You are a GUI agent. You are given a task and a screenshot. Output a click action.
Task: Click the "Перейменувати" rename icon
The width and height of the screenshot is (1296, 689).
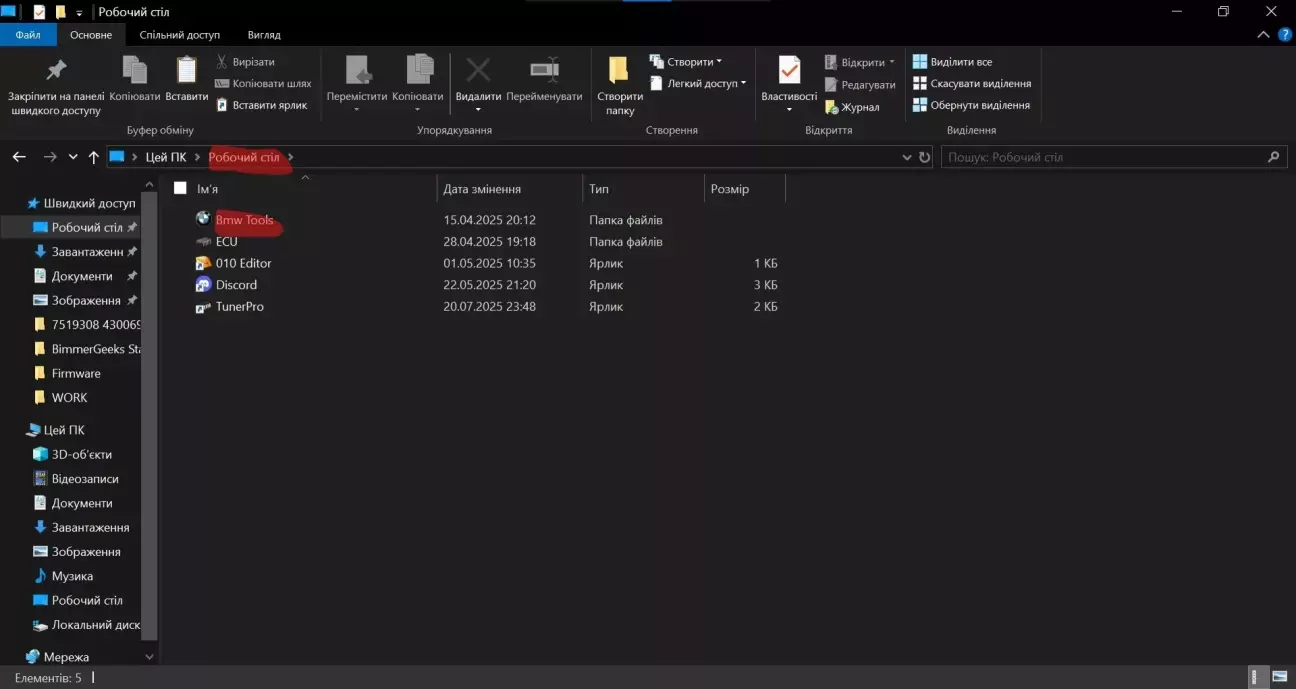pyautogui.click(x=544, y=70)
